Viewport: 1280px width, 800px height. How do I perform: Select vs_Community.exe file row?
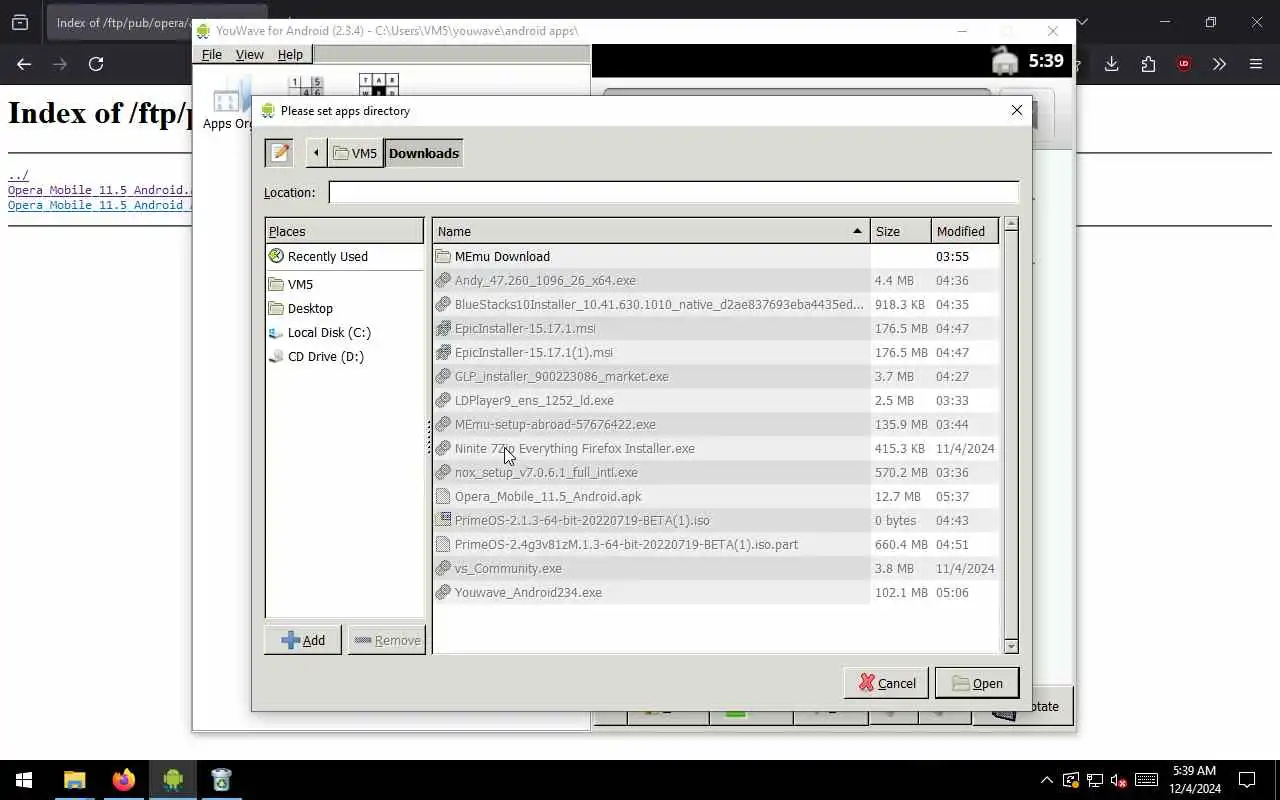pyautogui.click(x=716, y=568)
